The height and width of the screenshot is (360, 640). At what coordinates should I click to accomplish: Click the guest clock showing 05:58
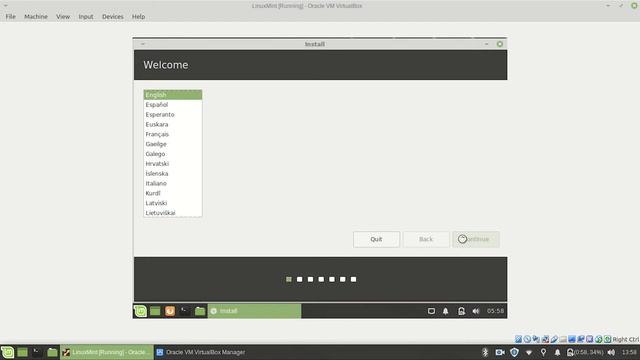pyautogui.click(x=495, y=311)
